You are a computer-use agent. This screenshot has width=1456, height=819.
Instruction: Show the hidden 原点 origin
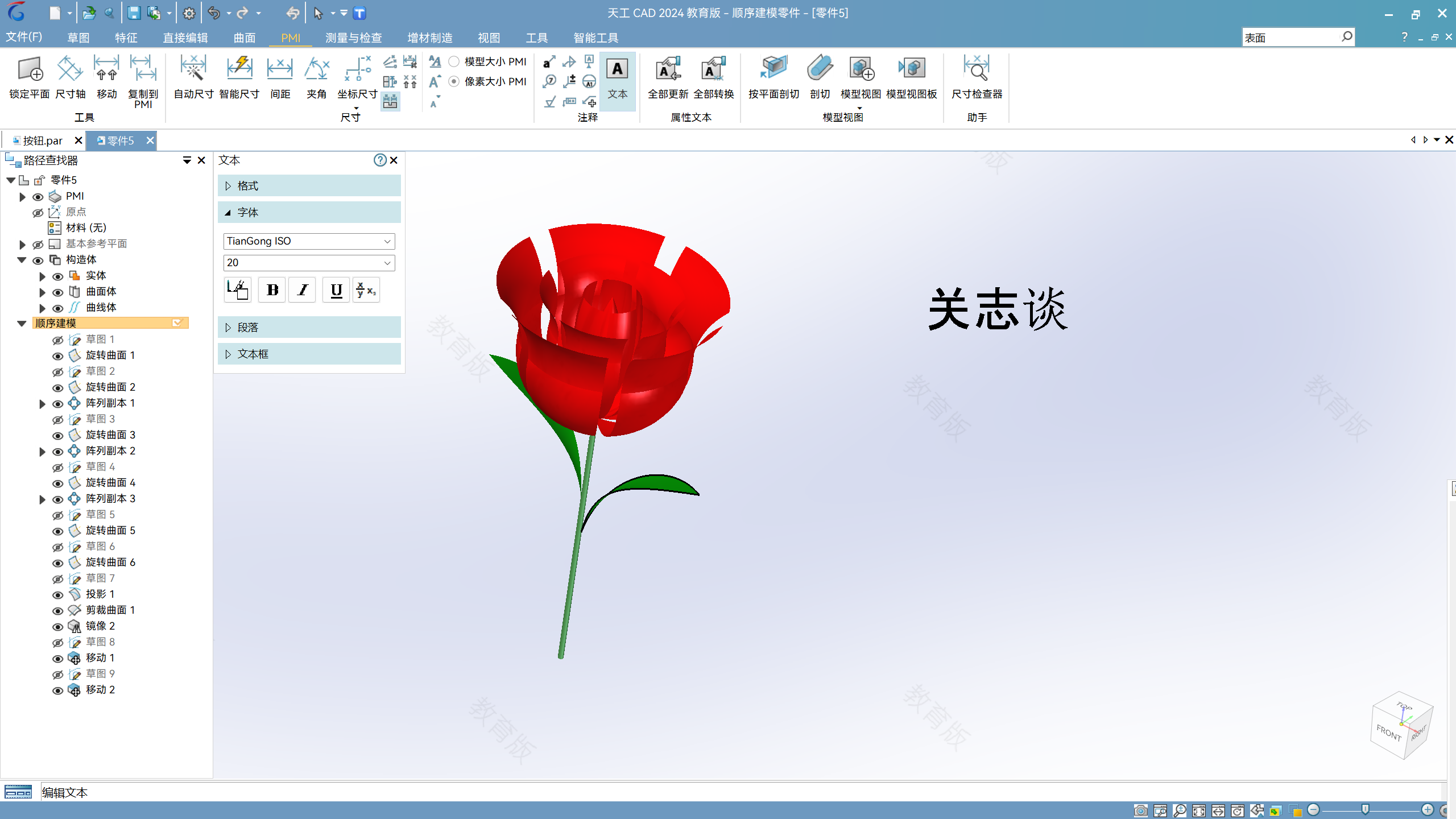pos(38,213)
